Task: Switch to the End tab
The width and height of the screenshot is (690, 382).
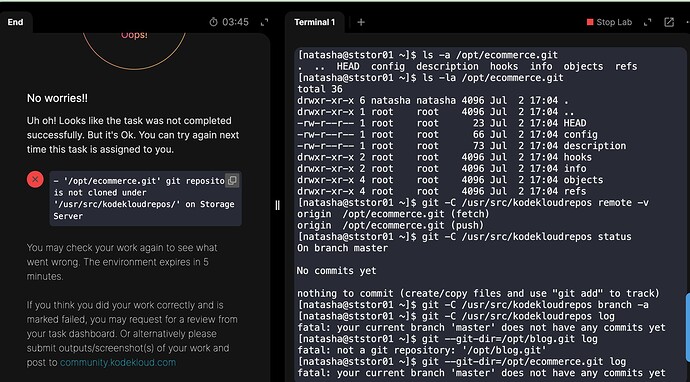Action: point(15,22)
